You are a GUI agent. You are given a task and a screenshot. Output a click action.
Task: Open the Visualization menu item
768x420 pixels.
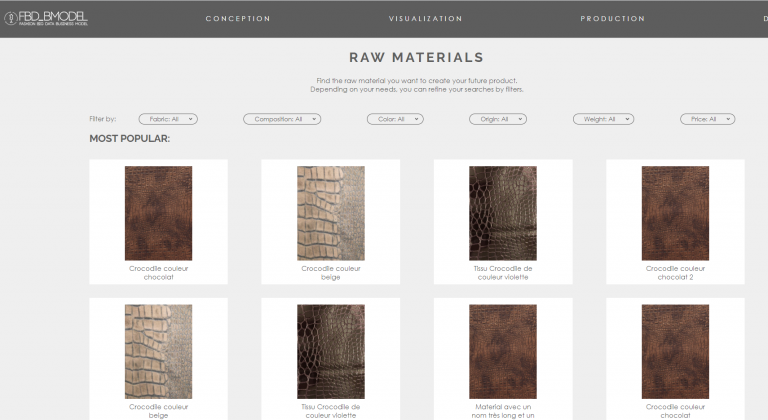[x=425, y=19]
